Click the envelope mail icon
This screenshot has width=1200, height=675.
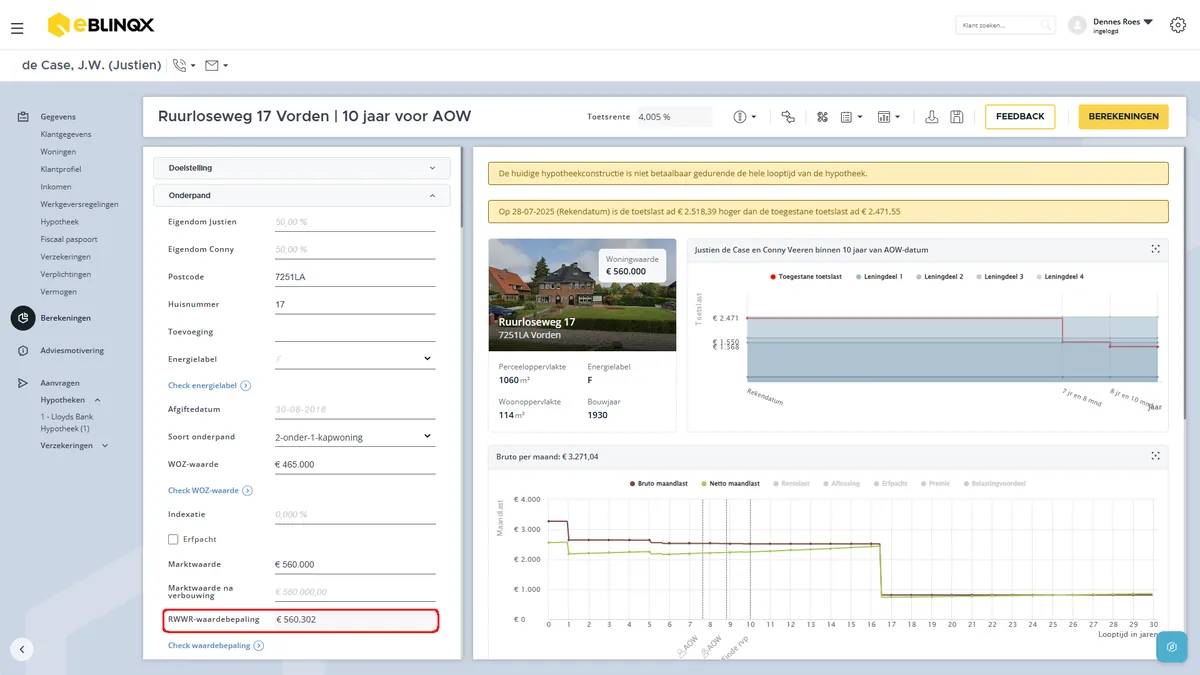tap(212, 65)
